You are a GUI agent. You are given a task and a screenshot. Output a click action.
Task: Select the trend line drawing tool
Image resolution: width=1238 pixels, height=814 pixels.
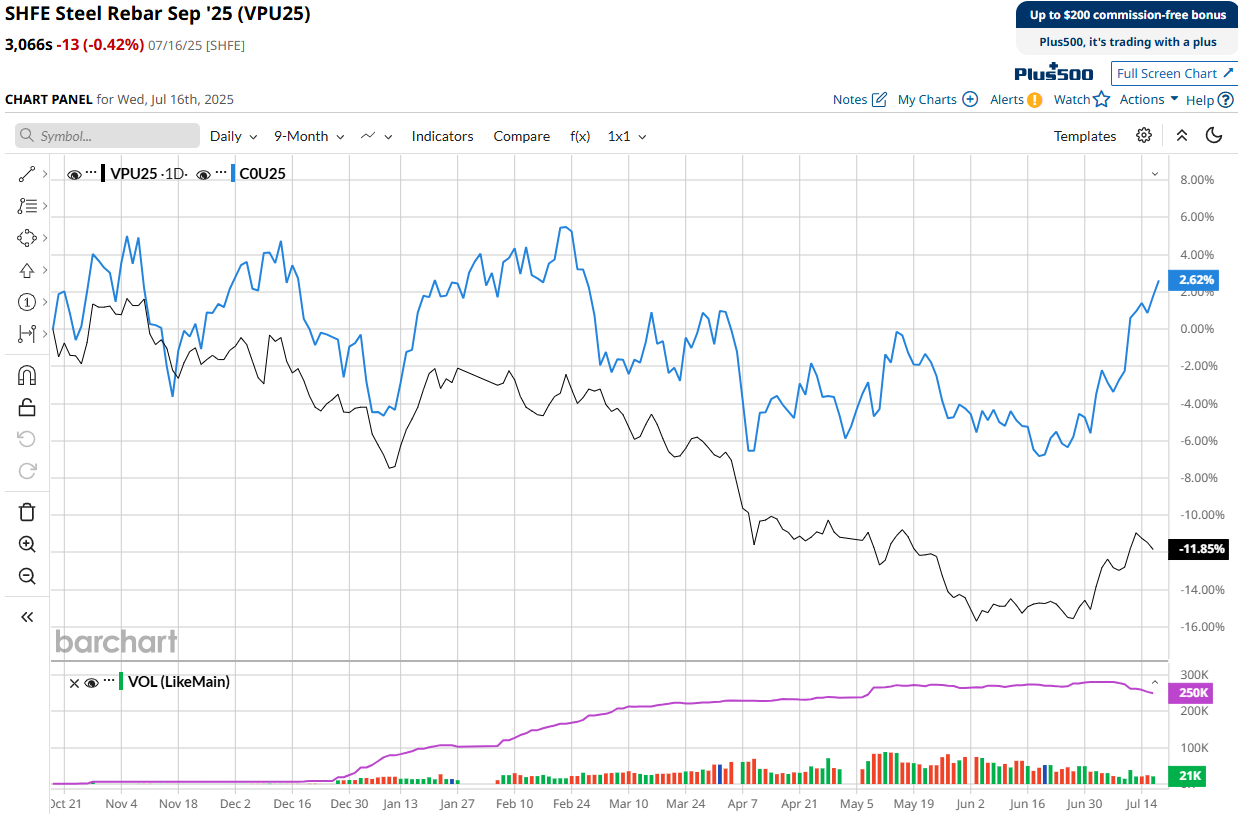point(27,174)
